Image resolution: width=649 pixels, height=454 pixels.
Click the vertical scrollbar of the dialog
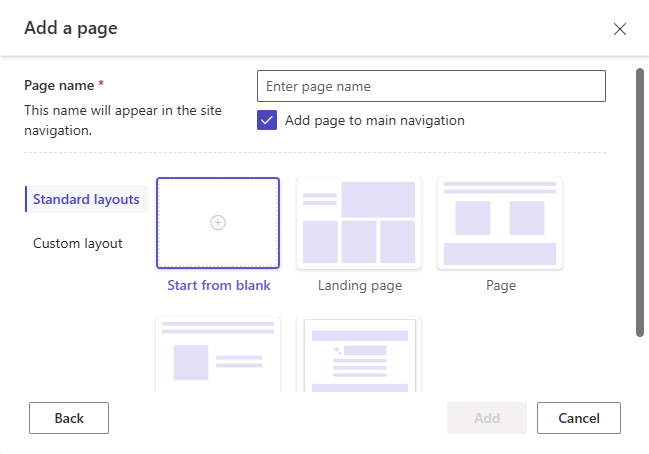640,200
